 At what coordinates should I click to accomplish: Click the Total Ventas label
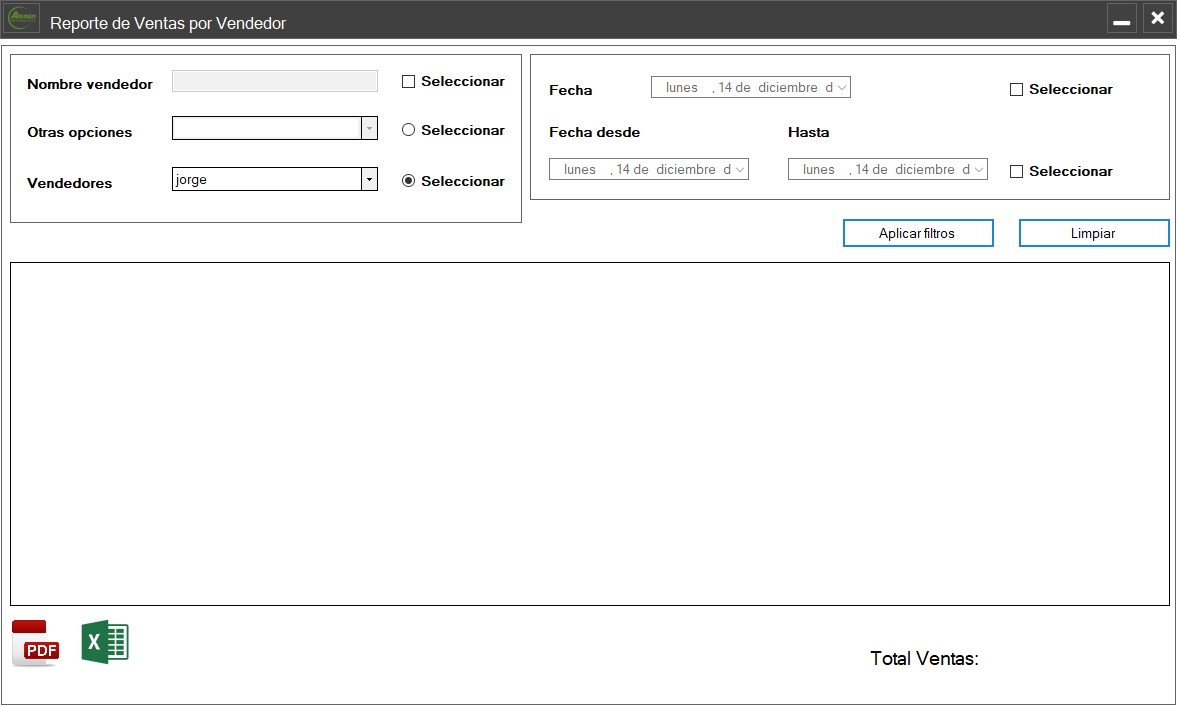[x=923, y=659]
